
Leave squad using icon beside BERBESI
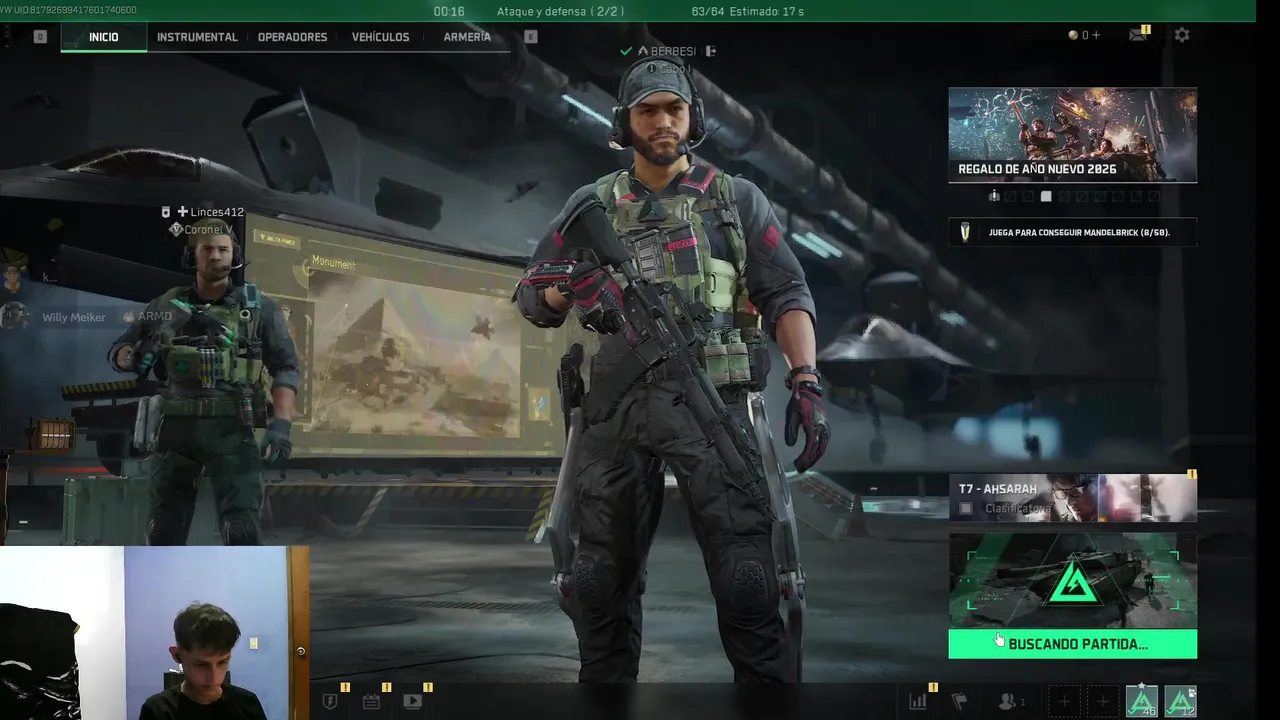coord(710,51)
